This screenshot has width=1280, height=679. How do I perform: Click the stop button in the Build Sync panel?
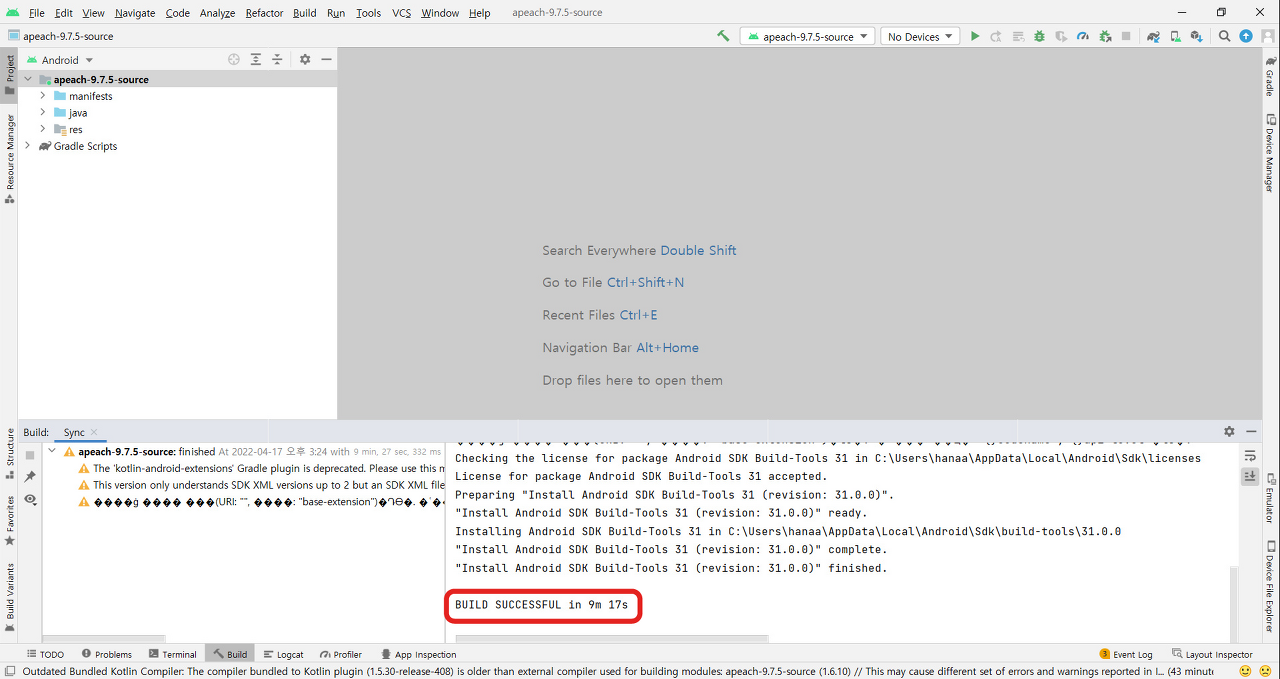[30, 455]
